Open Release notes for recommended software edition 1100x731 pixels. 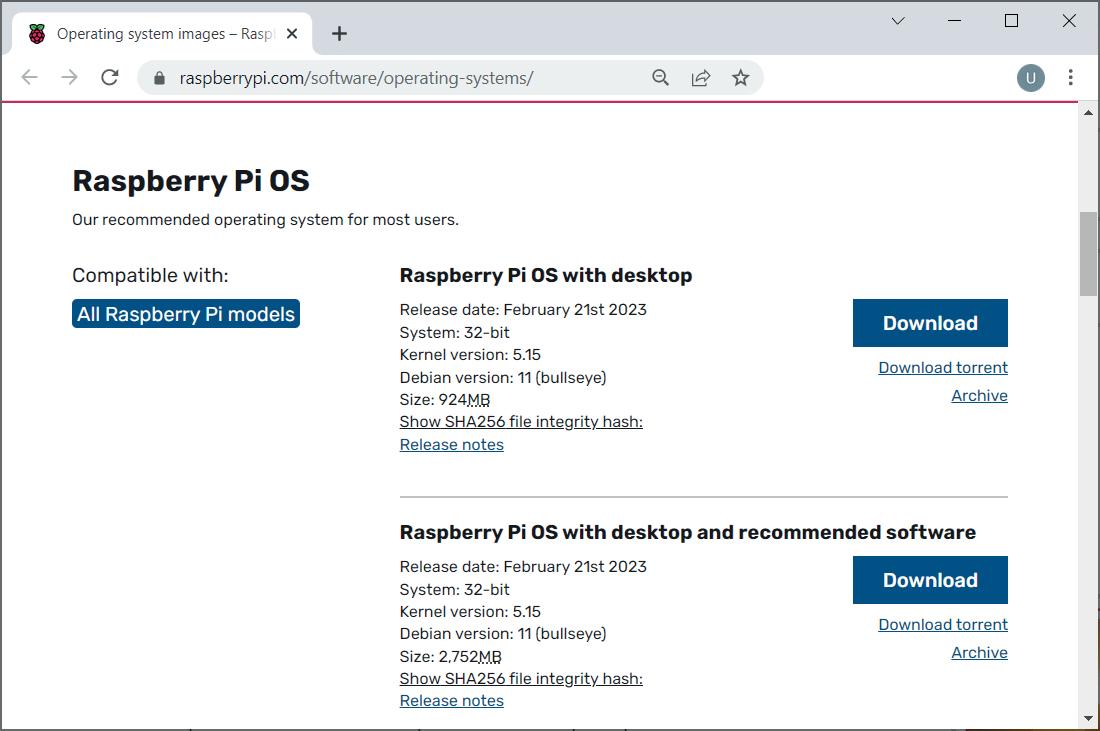tap(451, 700)
